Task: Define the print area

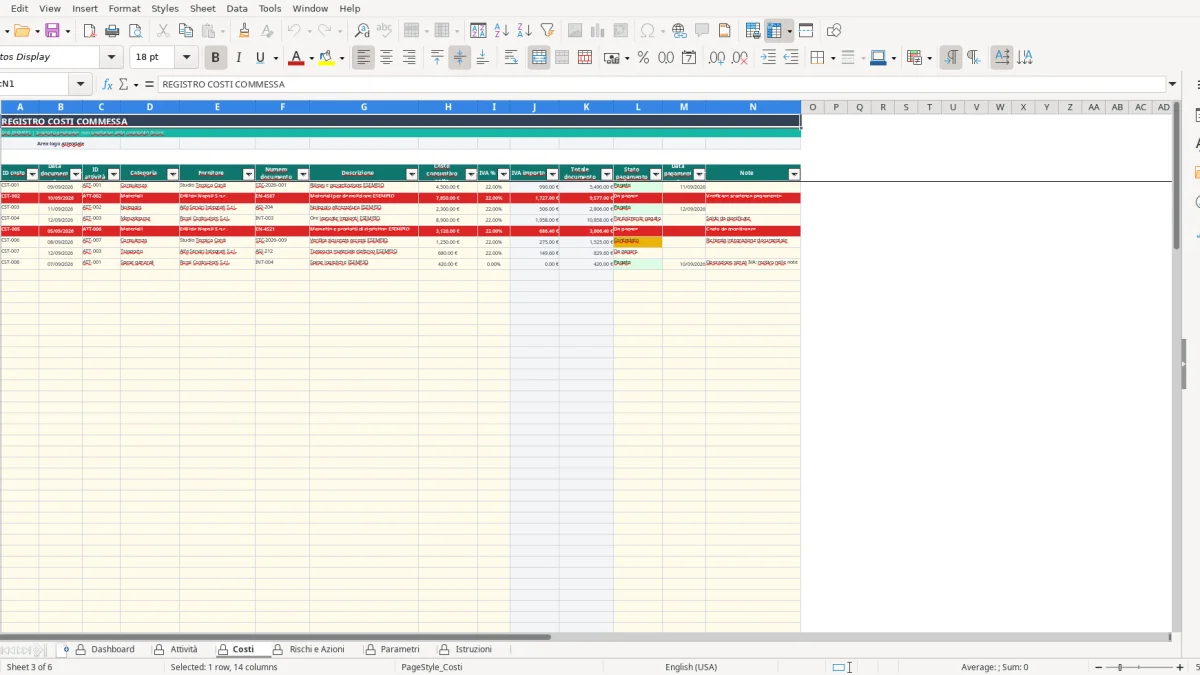Action: [x=753, y=31]
